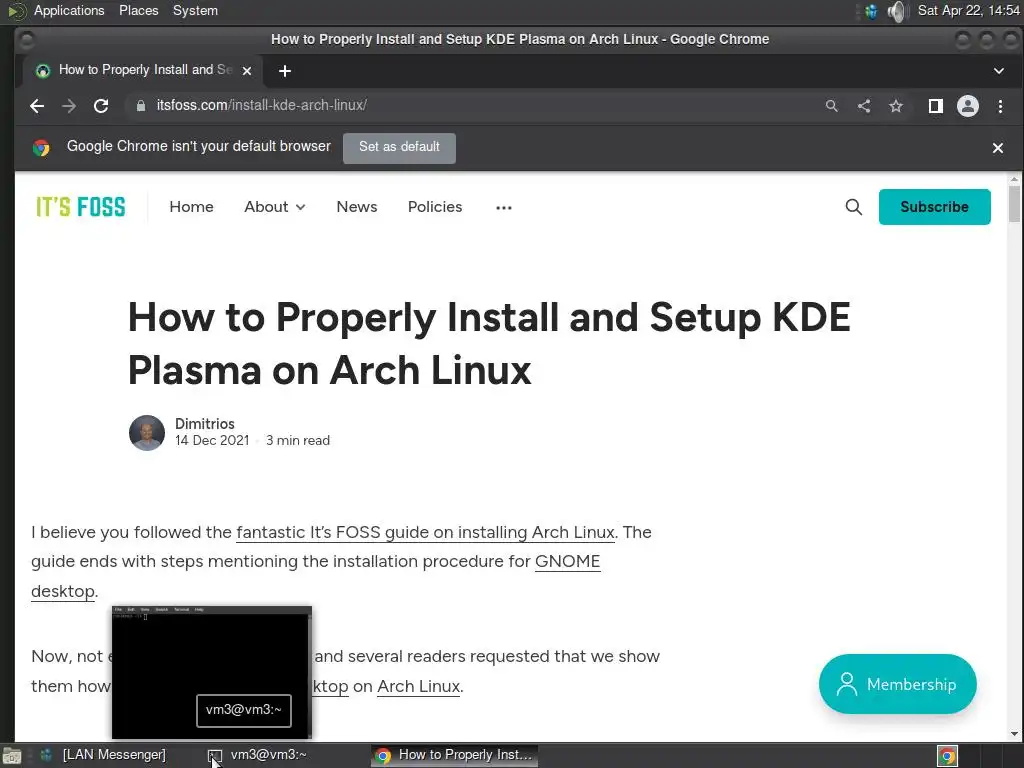The image size is (1024, 768).
Task: Click the Chrome workspace switcher icon
Action: pos(948,756)
